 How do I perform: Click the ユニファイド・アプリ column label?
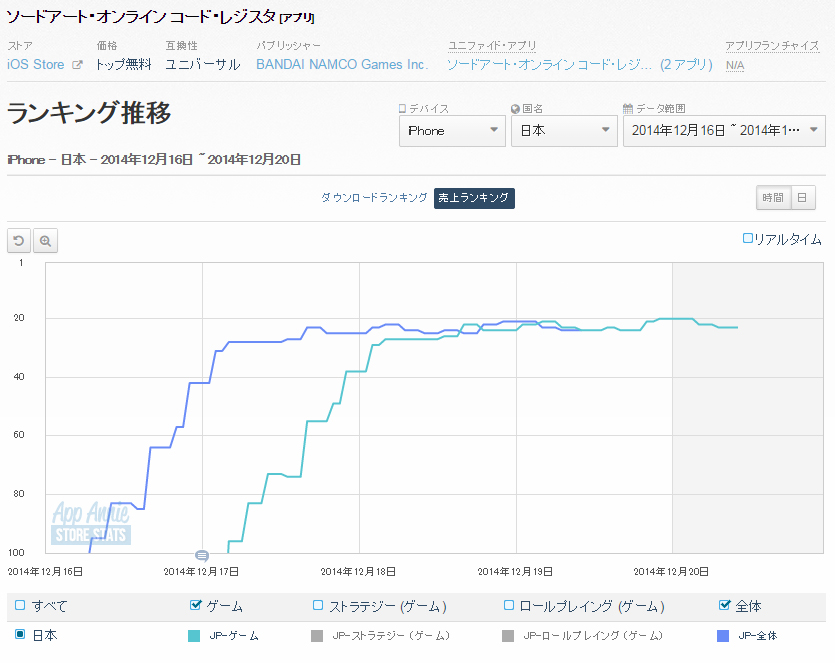pyautogui.click(x=492, y=46)
